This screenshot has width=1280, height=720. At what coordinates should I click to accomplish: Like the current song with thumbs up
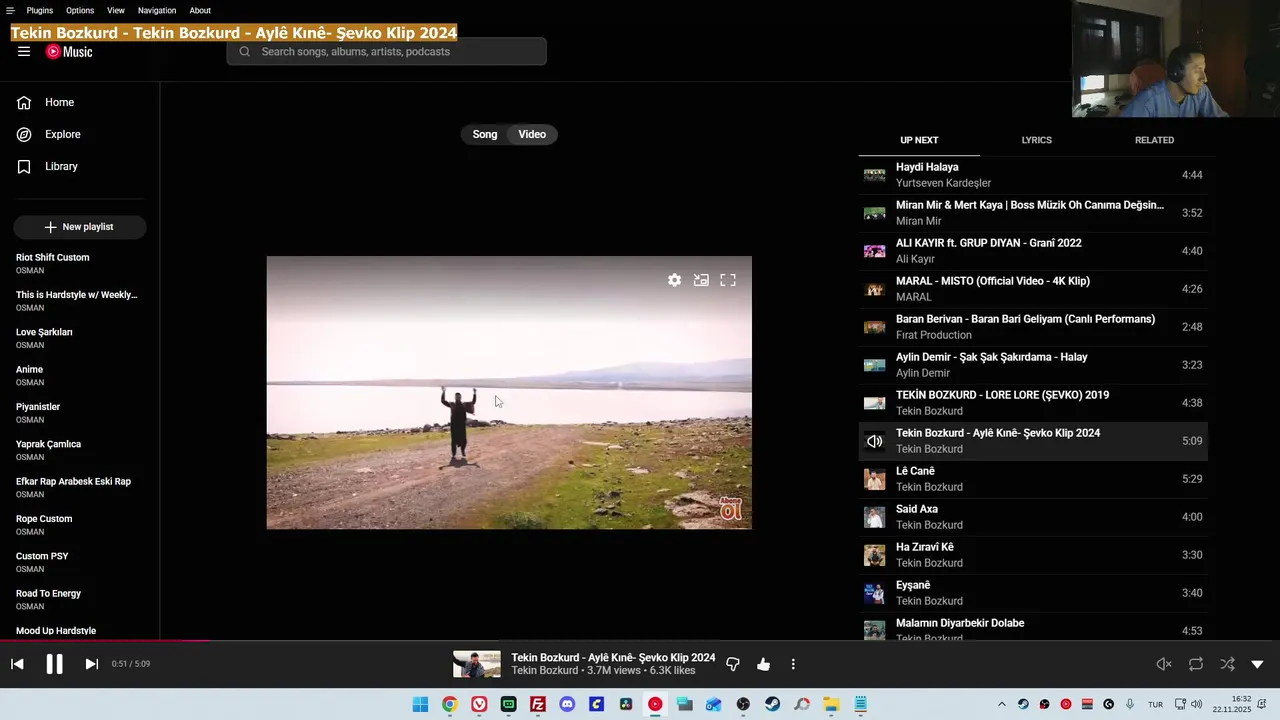[x=763, y=664]
